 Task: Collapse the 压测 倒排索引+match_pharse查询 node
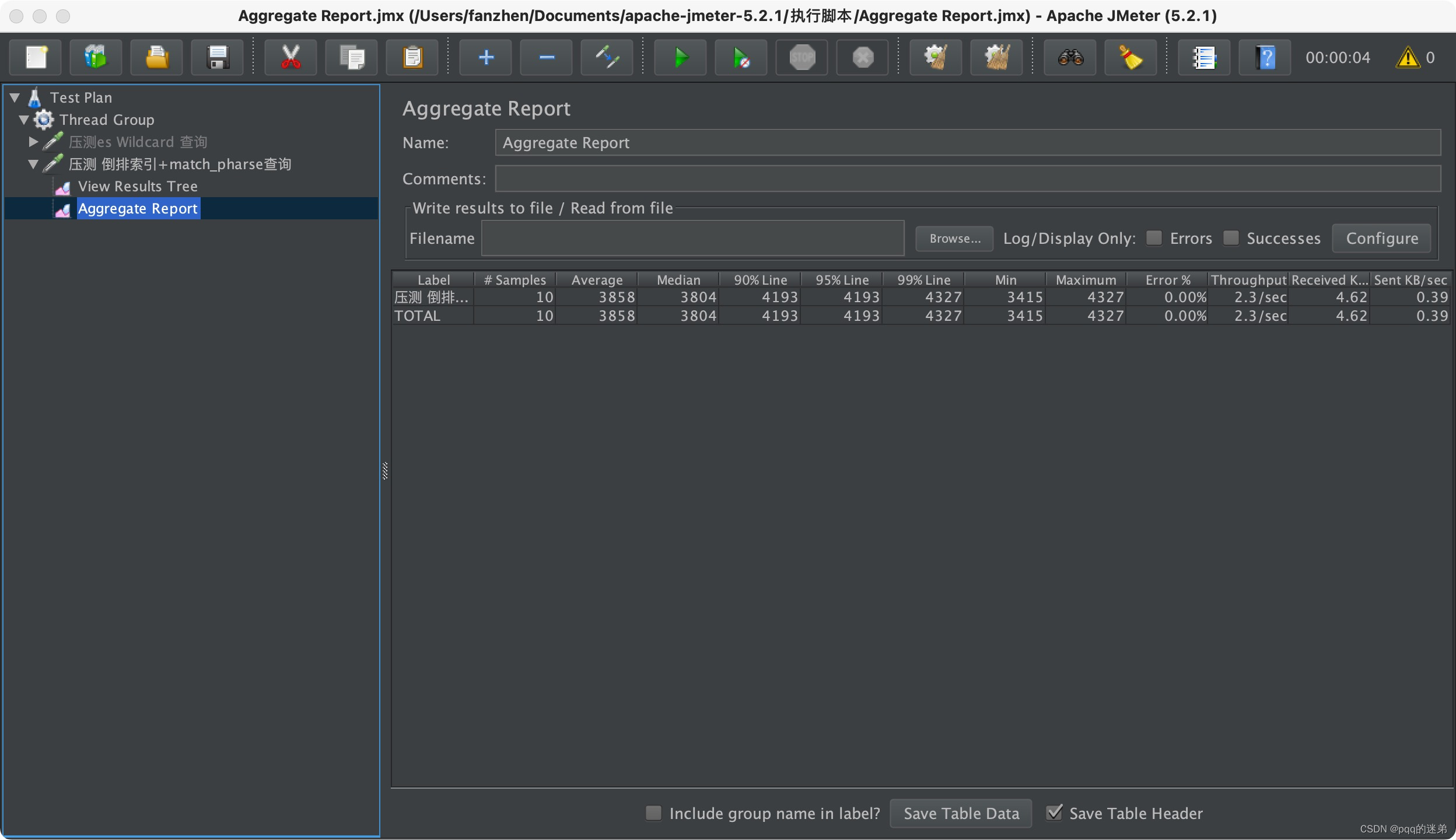tap(33, 164)
